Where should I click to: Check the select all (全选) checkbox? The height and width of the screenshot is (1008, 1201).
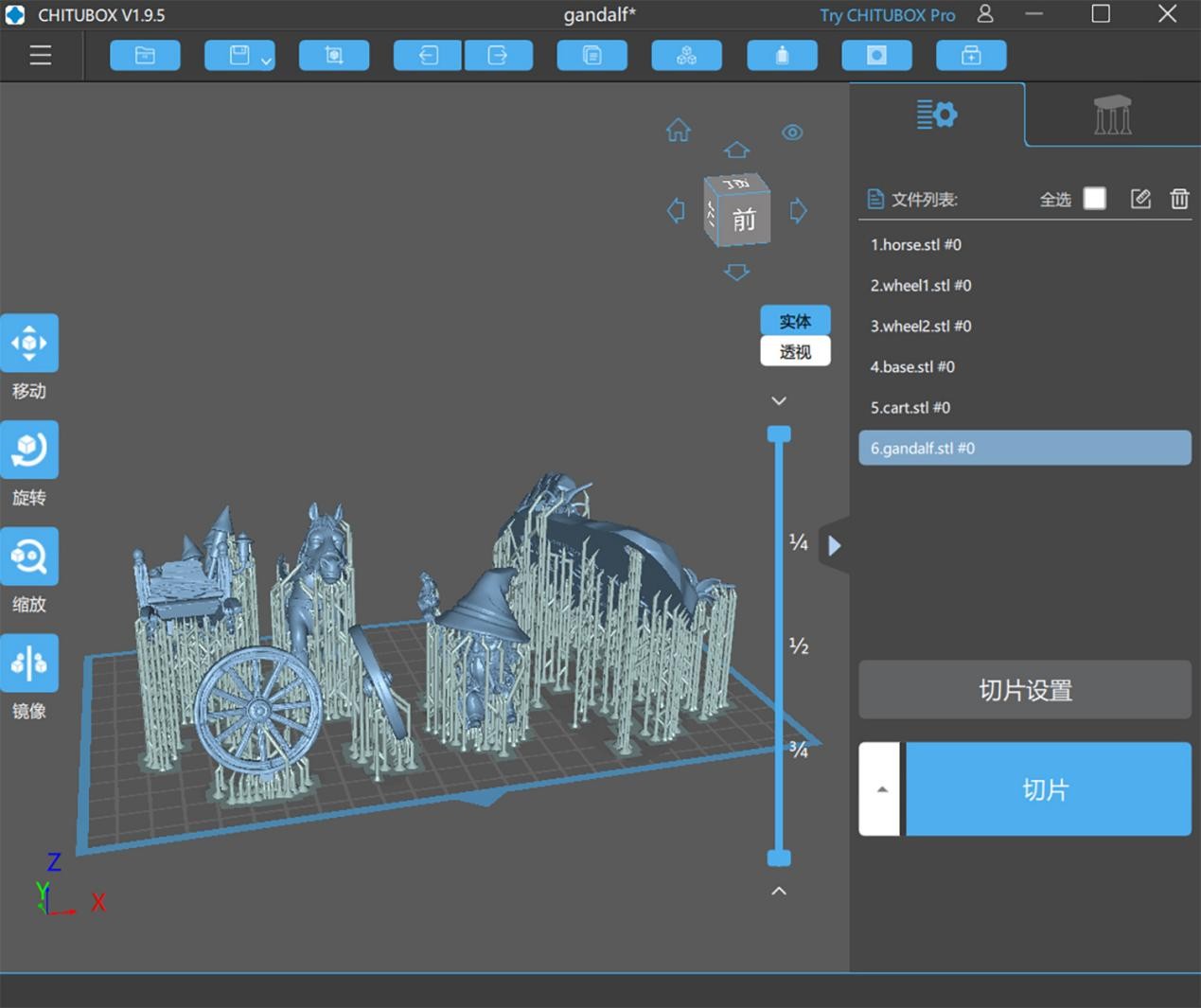(x=1094, y=199)
